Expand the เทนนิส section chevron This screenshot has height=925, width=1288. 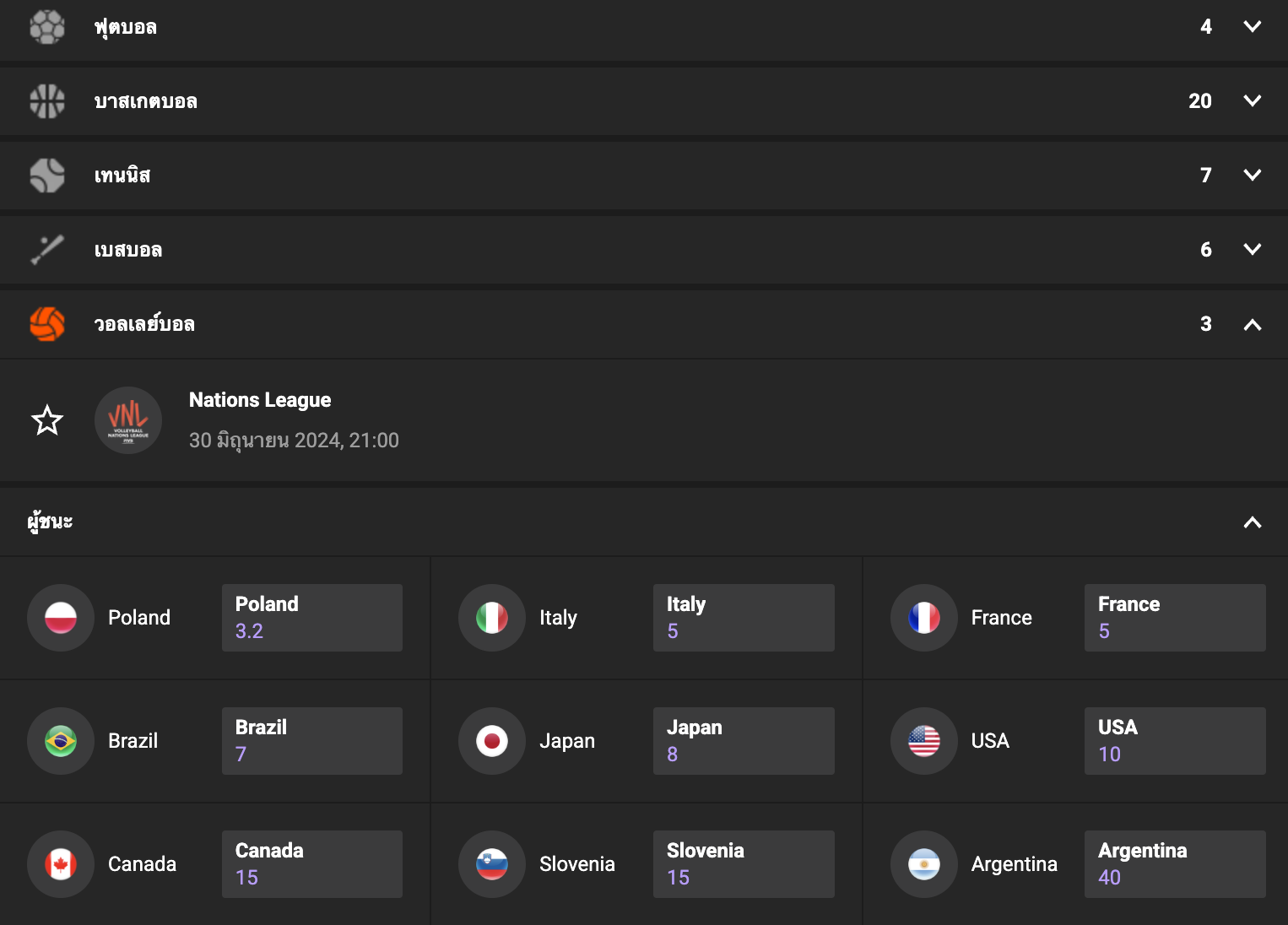[1253, 176]
